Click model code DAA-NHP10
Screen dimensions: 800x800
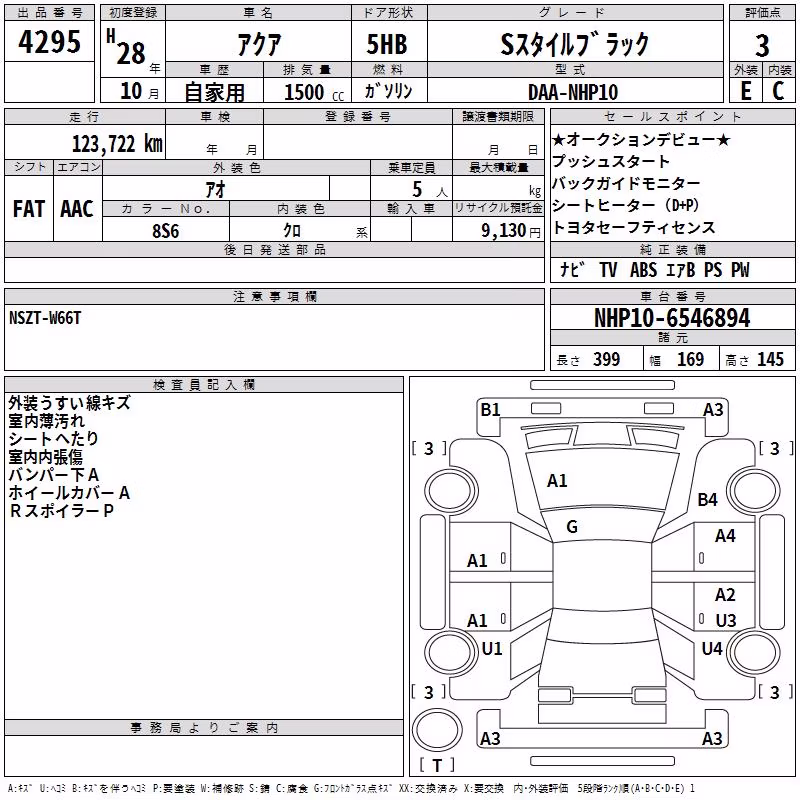coord(573,92)
